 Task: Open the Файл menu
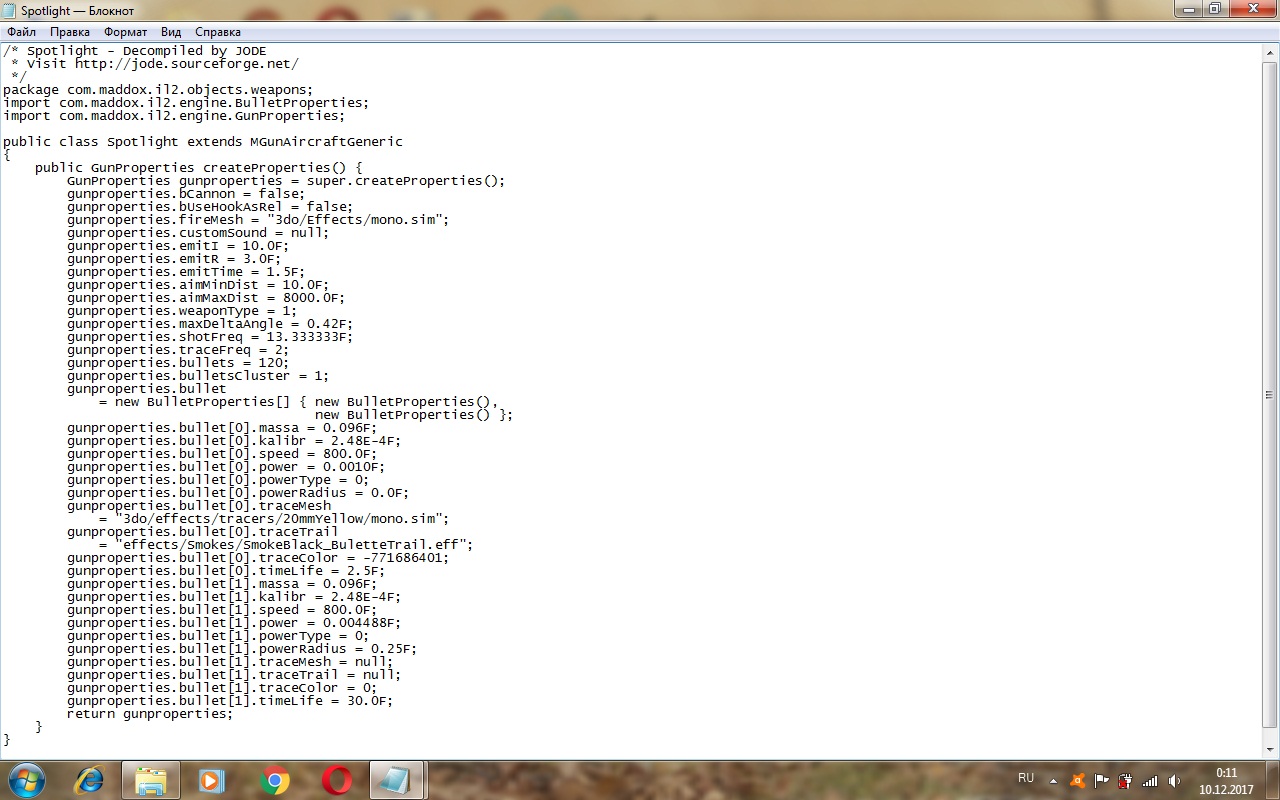click(21, 32)
